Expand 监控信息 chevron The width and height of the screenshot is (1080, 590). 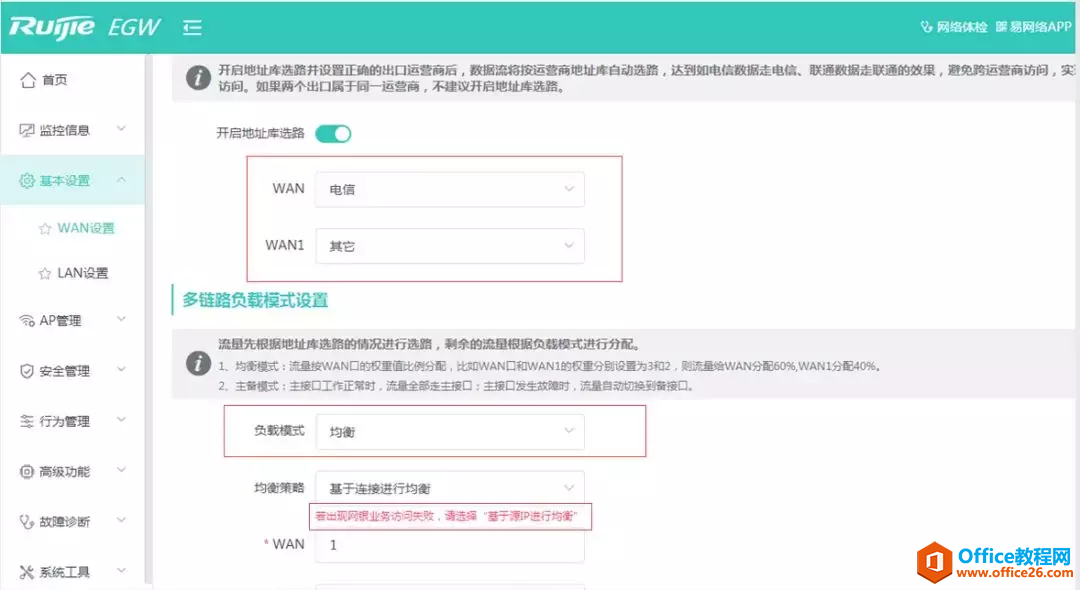point(121,129)
